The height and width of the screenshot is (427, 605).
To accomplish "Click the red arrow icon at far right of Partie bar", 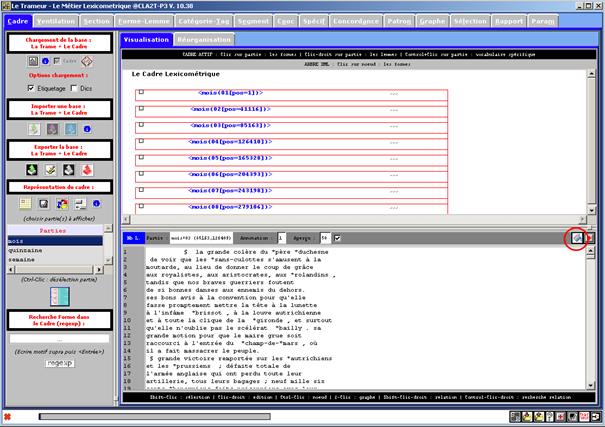I will point(590,238).
